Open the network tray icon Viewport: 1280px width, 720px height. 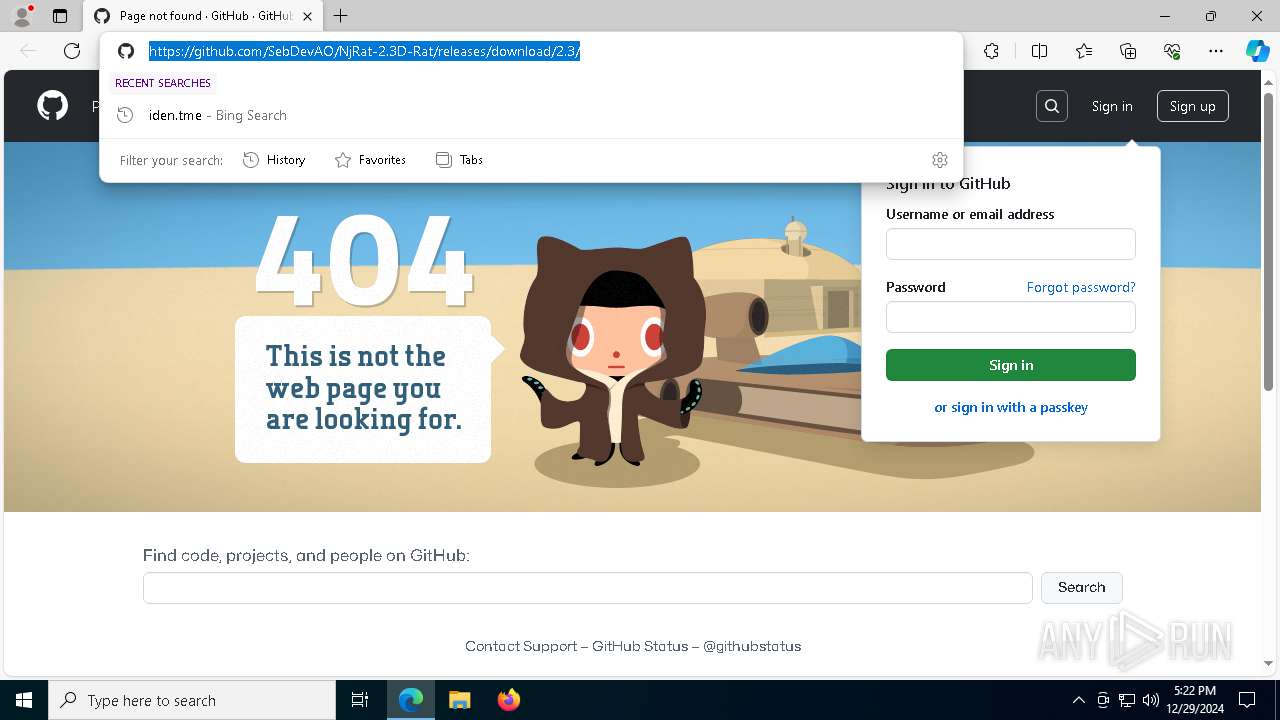(1127, 700)
